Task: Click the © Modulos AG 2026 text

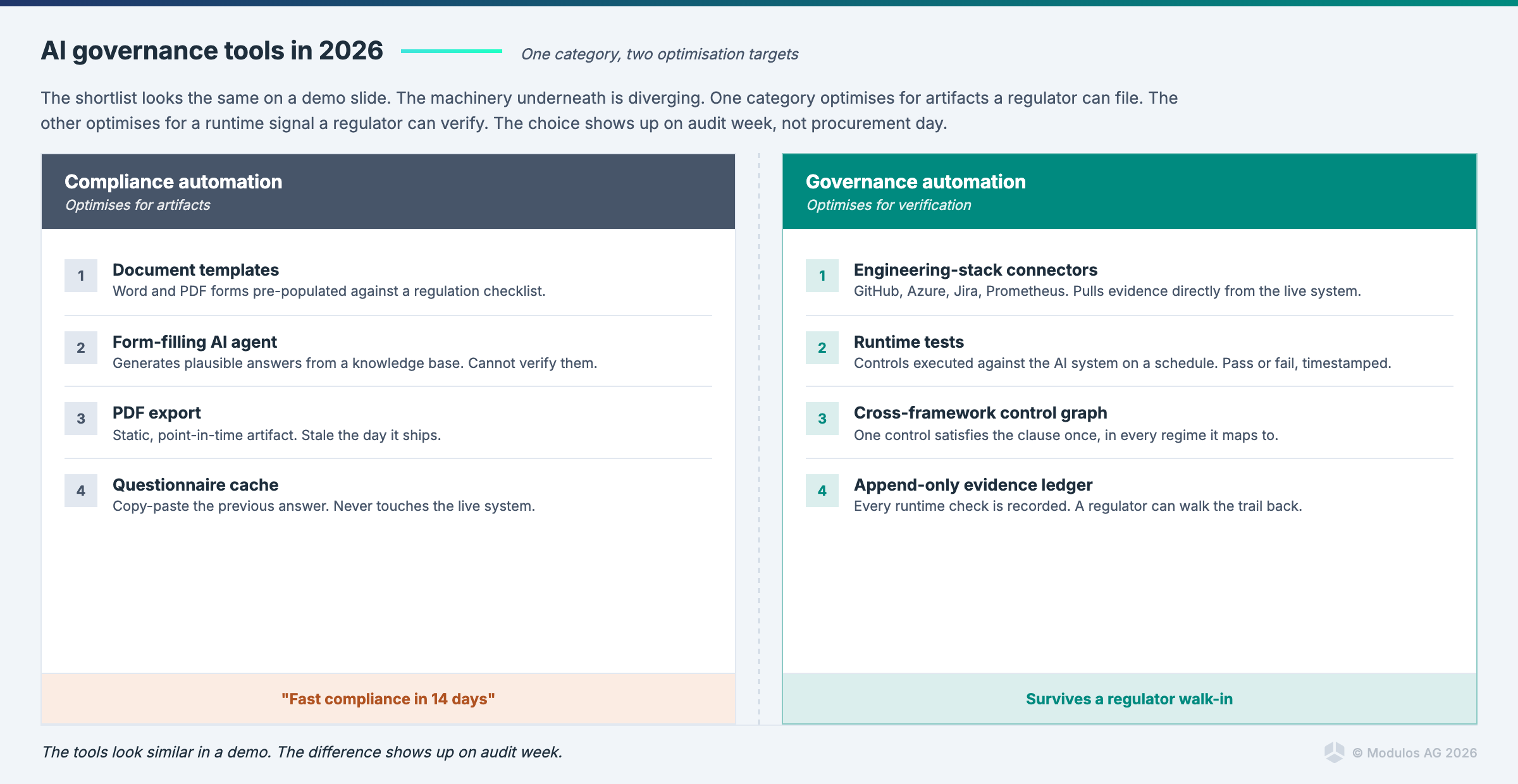Action: point(1414,752)
